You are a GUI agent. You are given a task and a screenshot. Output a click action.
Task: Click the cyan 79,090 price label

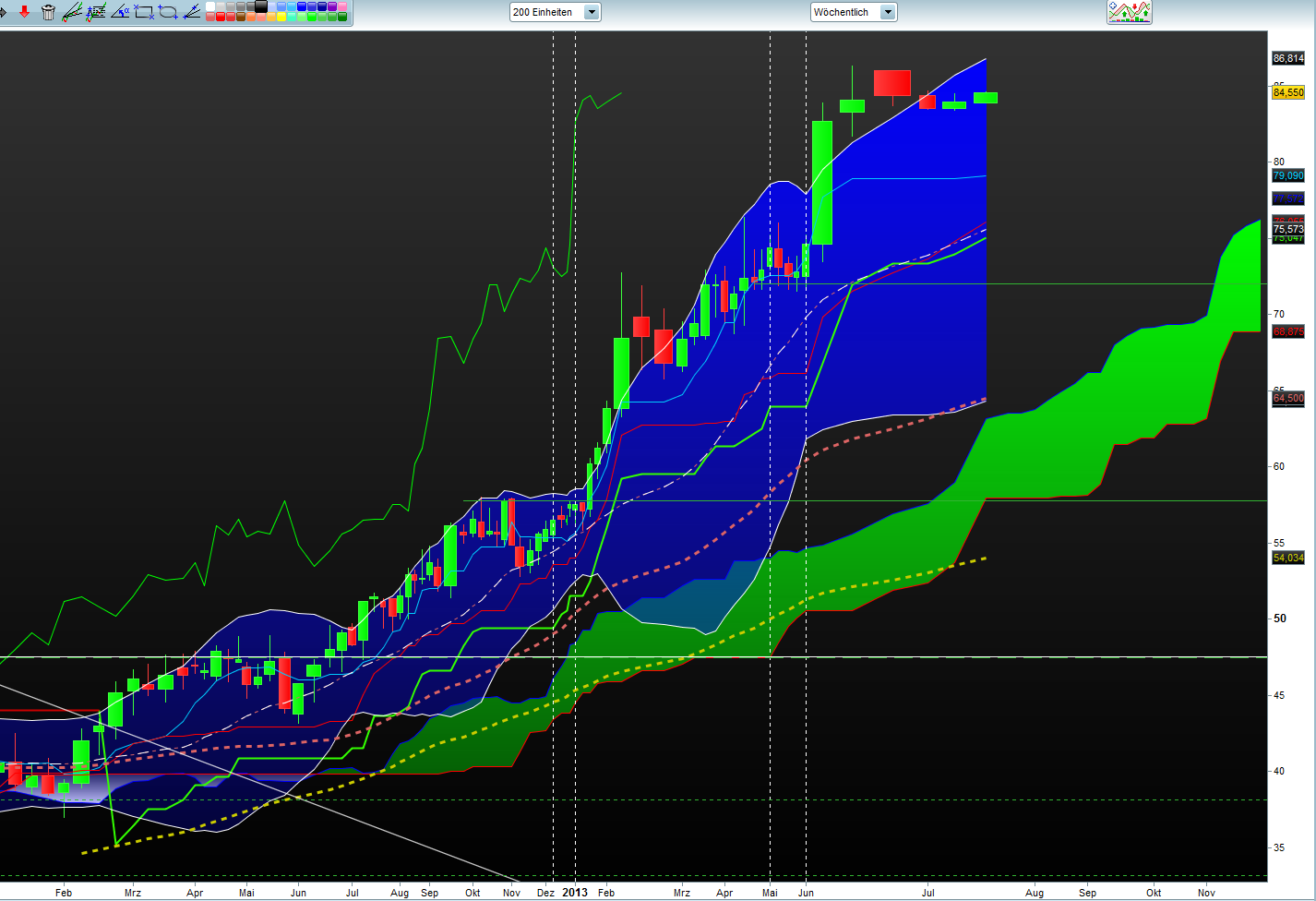1288,175
